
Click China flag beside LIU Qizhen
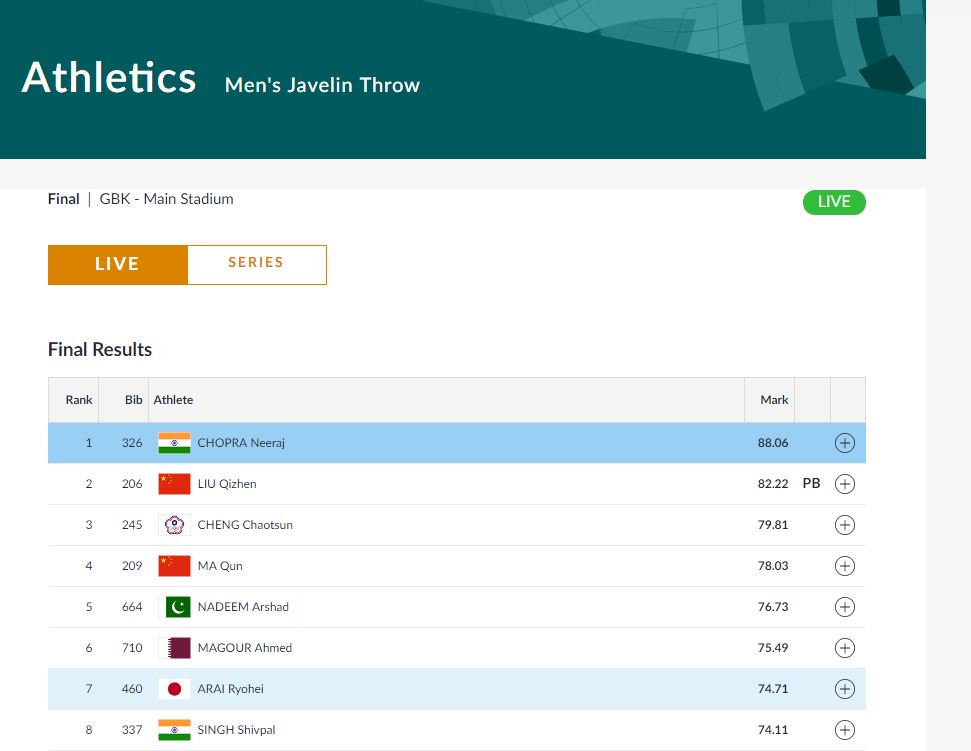click(x=174, y=484)
